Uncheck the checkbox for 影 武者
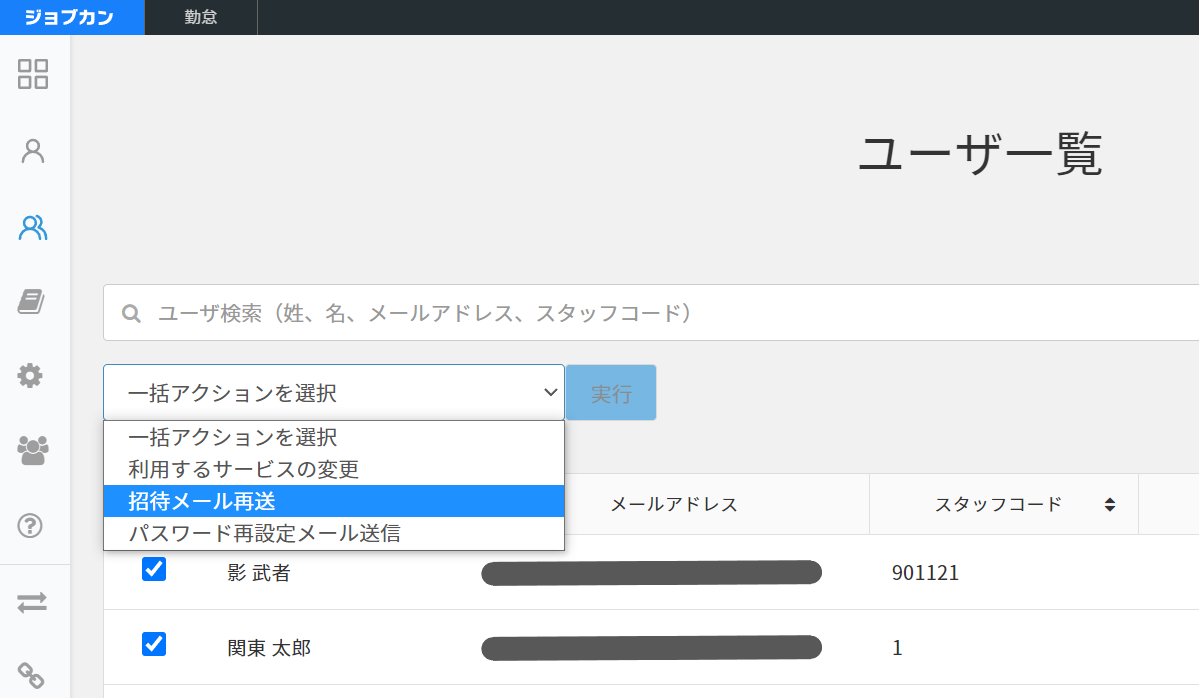The width and height of the screenshot is (1199, 698). (x=154, y=569)
